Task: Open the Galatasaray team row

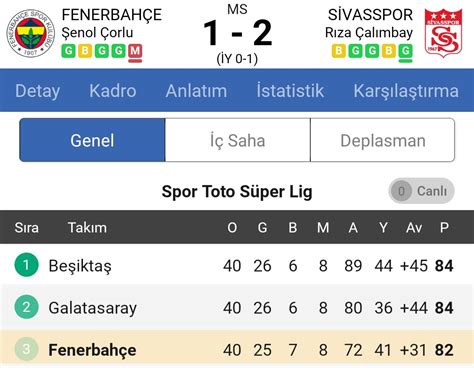Action: click(x=237, y=307)
